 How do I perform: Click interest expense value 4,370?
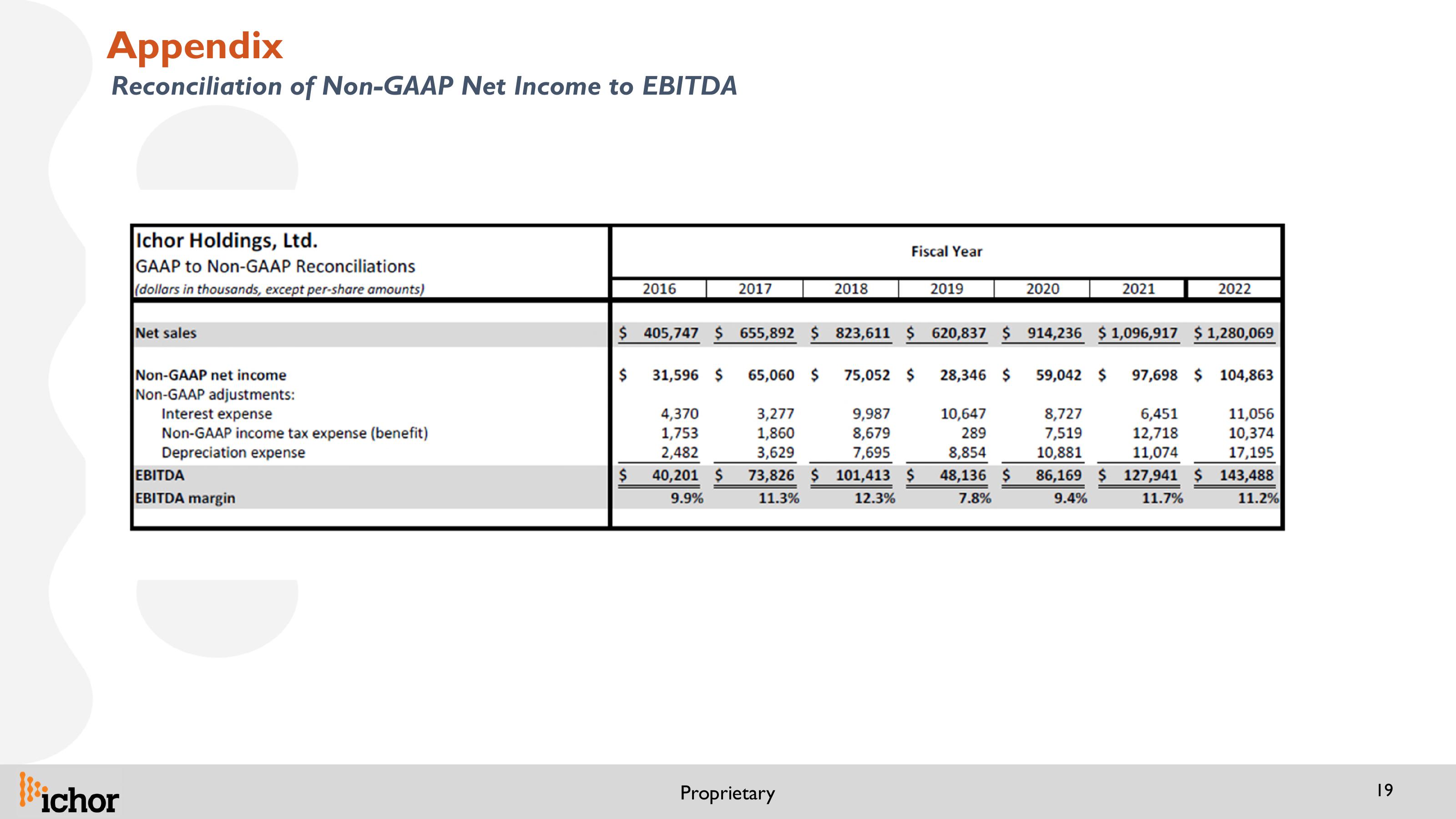[x=680, y=414]
